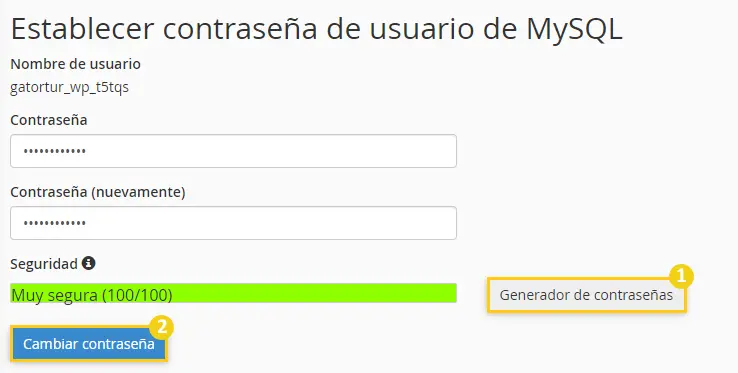Viewport: 738px width, 373px height.
Task: Click the Contraseña (nuevamente) label
Action: tap(98, 193)
